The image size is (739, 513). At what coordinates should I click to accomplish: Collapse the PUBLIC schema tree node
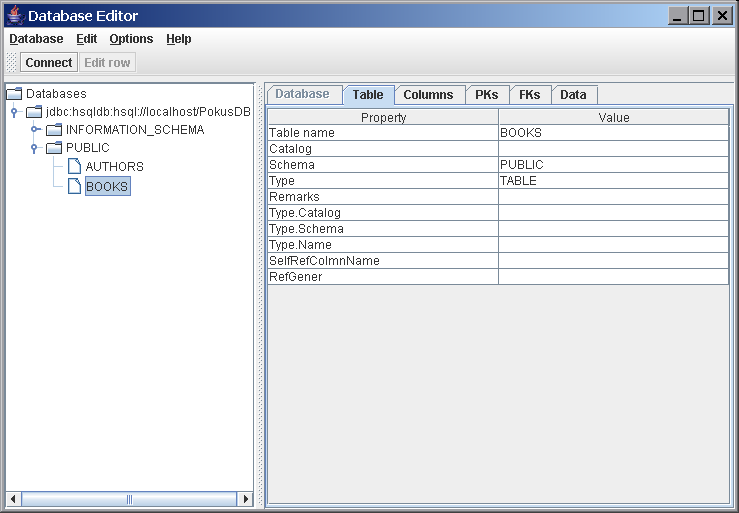pos(34,149)
